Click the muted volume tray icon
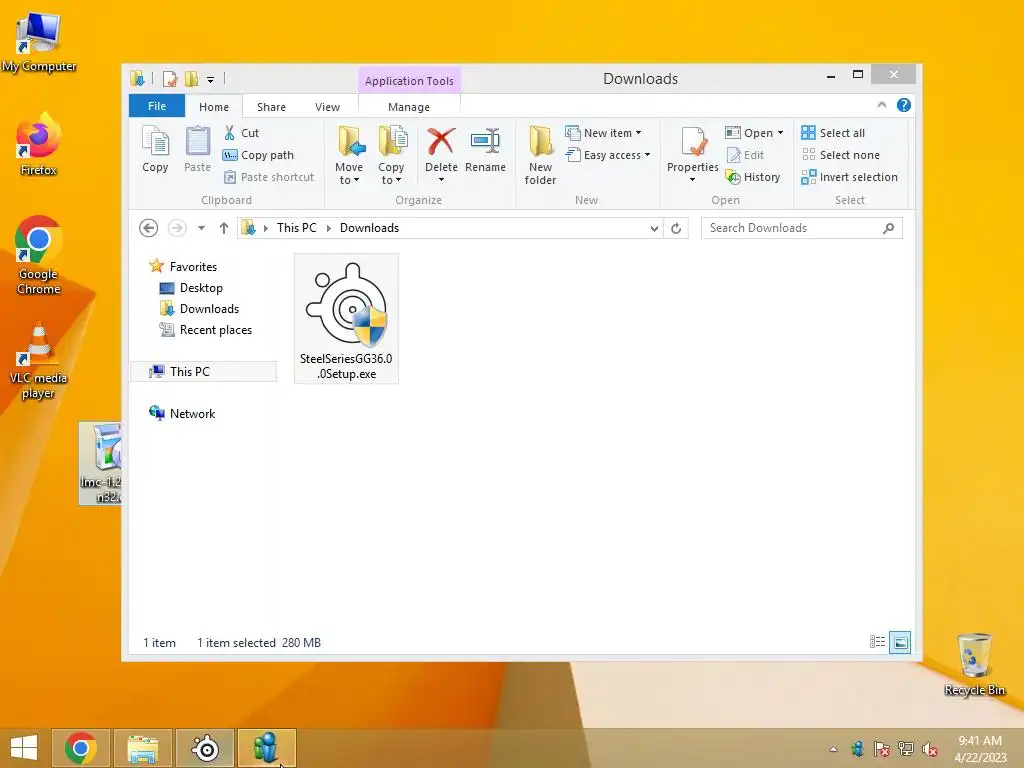 pyautogui.click(x=930, y=749)
